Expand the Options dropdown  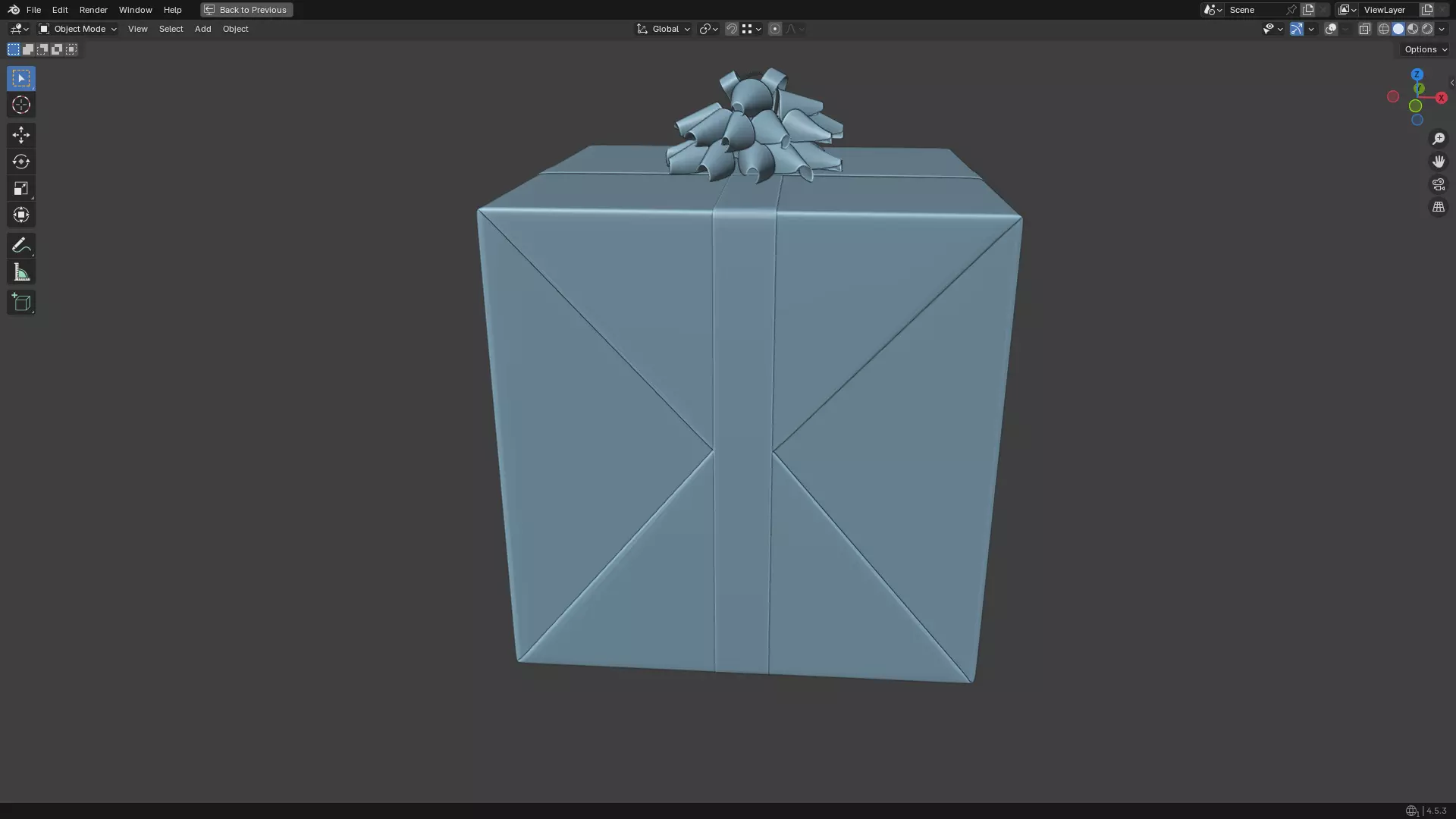tap(1425, 49)
